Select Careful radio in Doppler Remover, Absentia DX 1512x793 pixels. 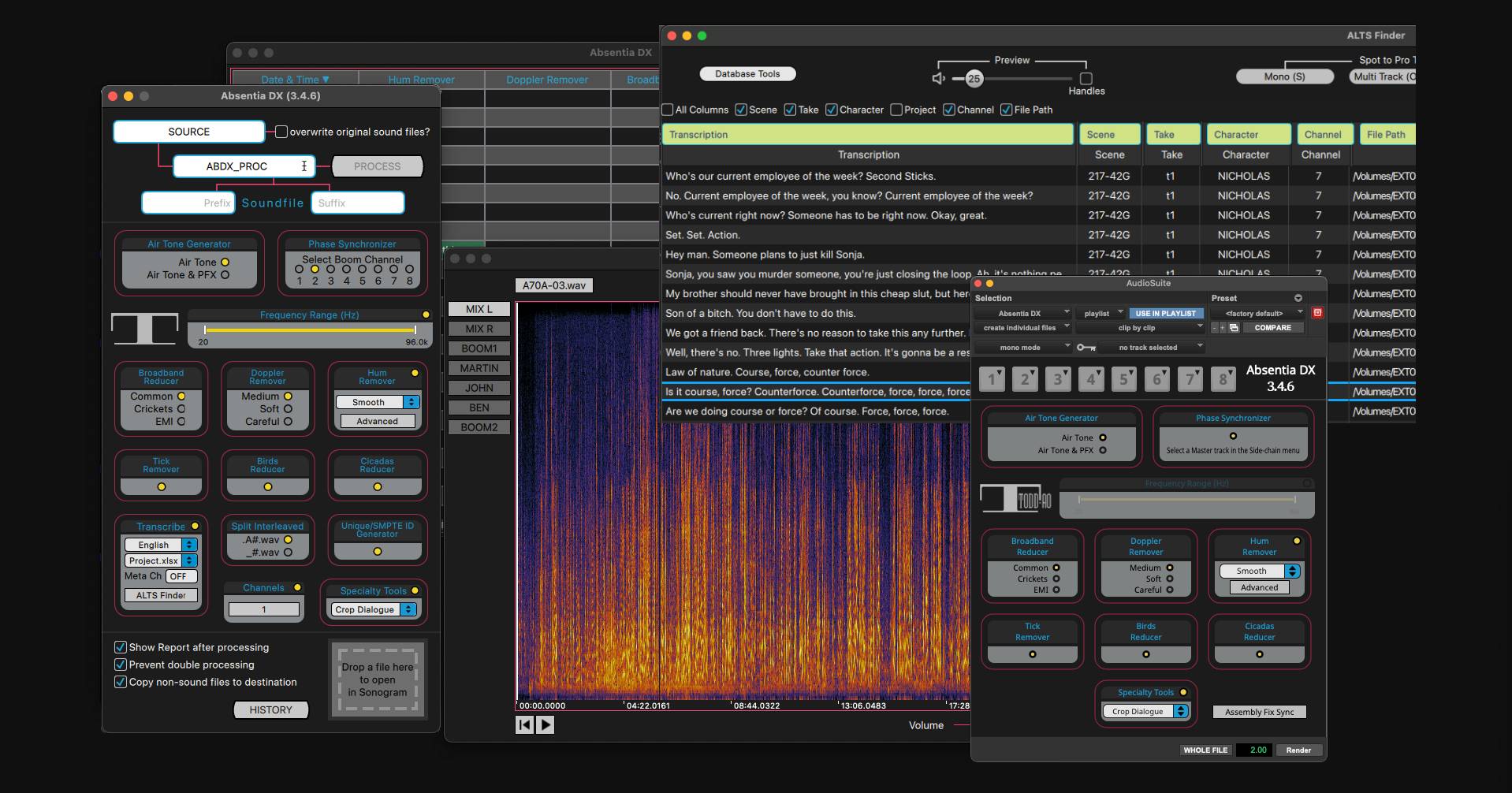click(x=288, y=422)
